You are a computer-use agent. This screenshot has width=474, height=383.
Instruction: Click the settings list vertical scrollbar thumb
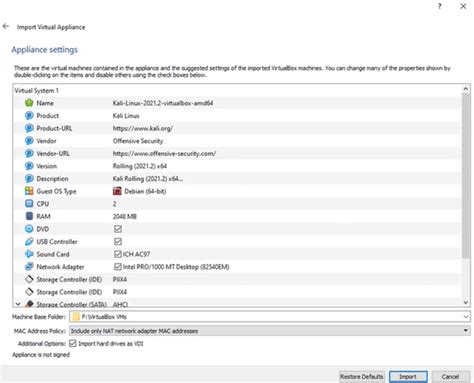click(466, 175)
